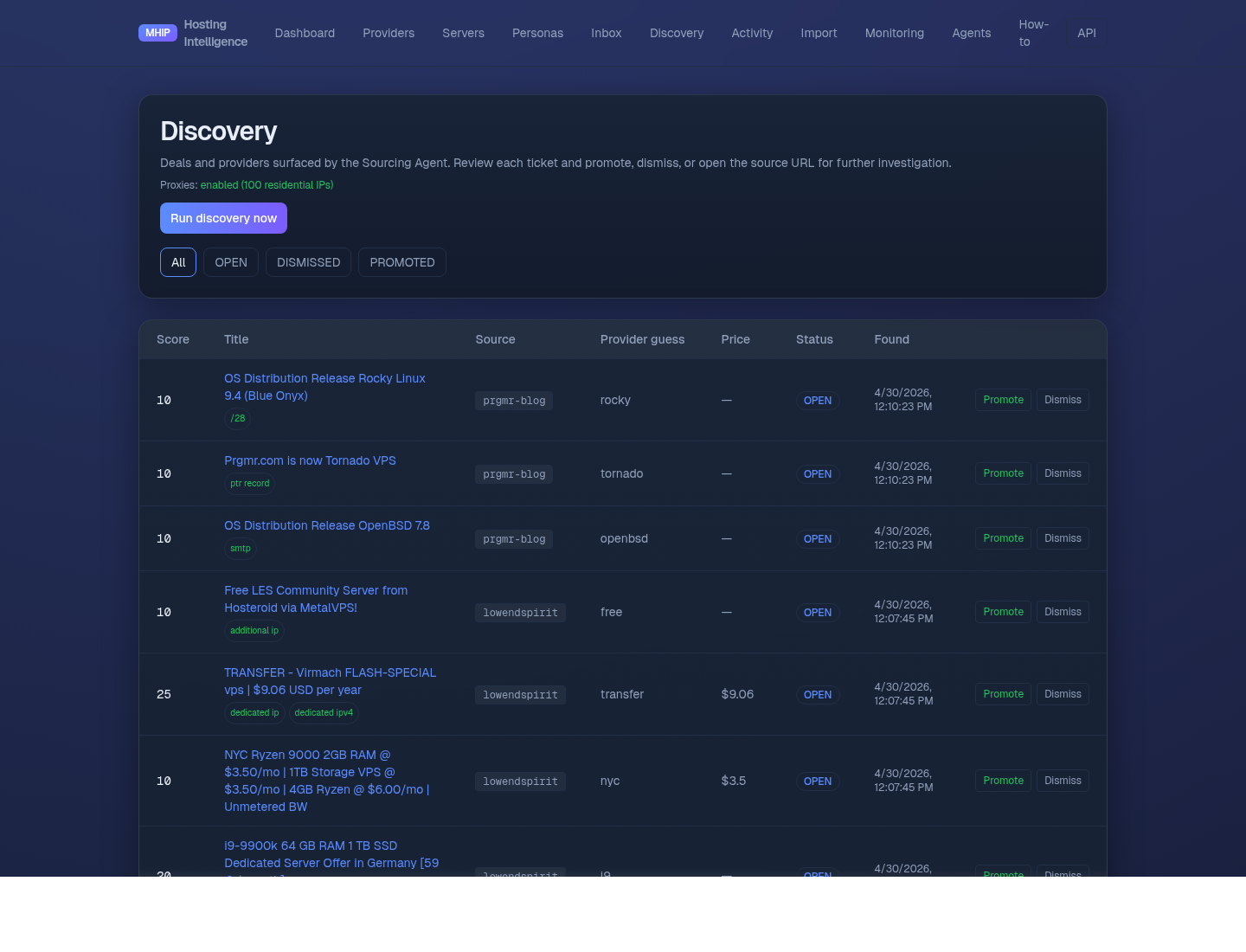Switch to PROMOTED filter
The width and height of the screenshot is (1246, 952).
[x=401, y=262]
